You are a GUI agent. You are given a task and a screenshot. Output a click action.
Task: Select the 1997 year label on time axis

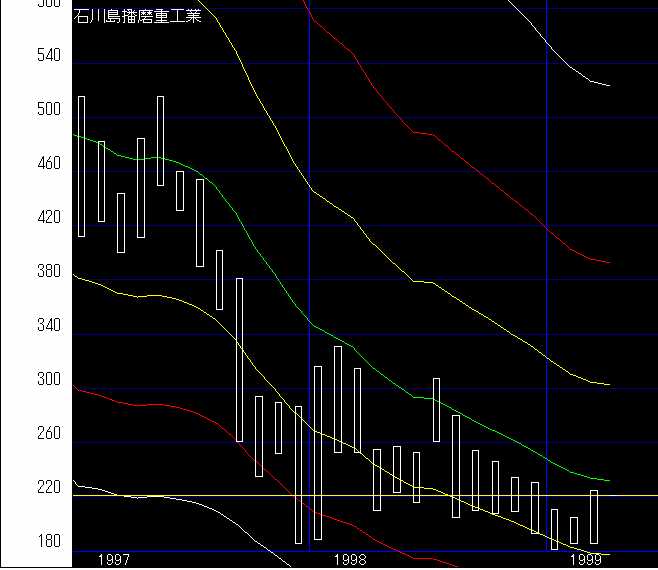(x=112, y=559)
